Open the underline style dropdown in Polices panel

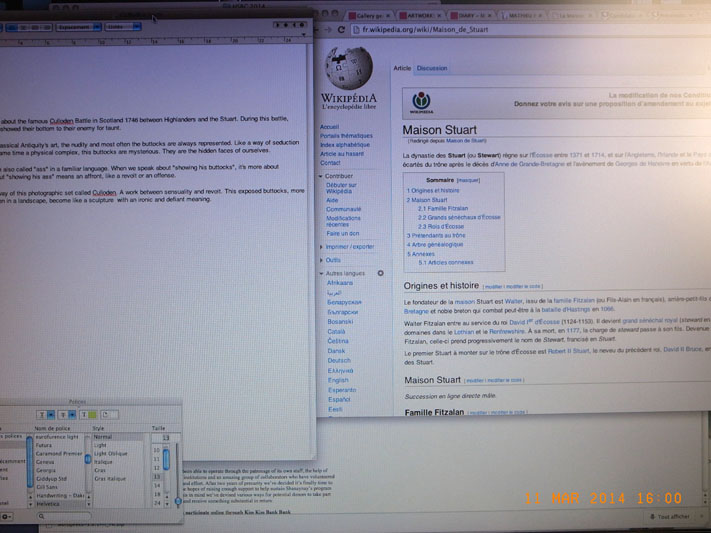(x=46, y=415)
